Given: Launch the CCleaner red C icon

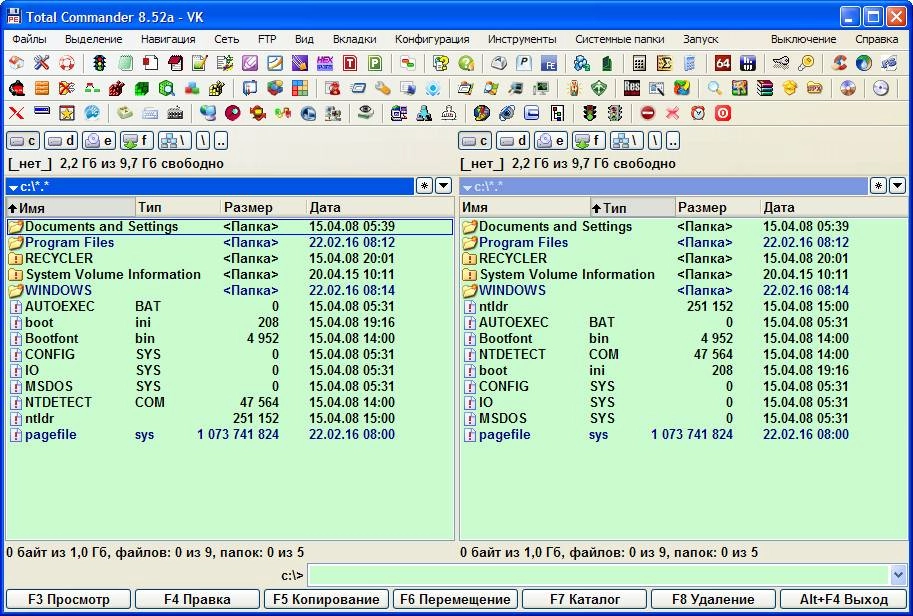Looking at the screenshot, I should [x=839, y=63].
